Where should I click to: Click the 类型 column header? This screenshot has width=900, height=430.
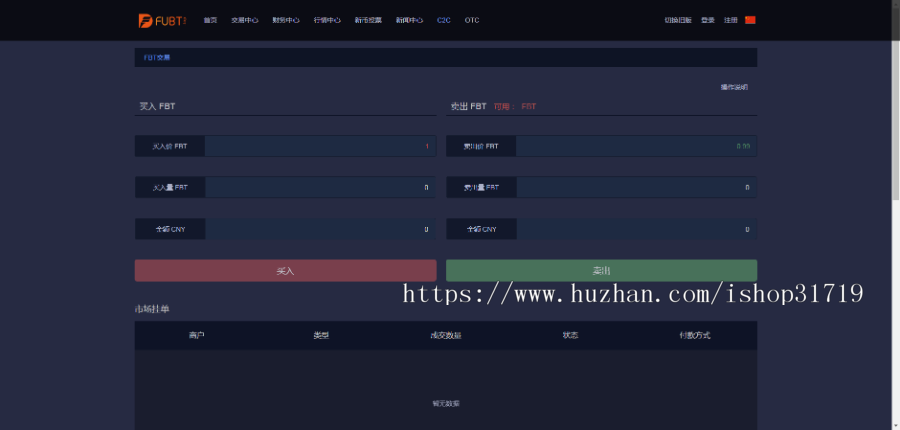321,335
